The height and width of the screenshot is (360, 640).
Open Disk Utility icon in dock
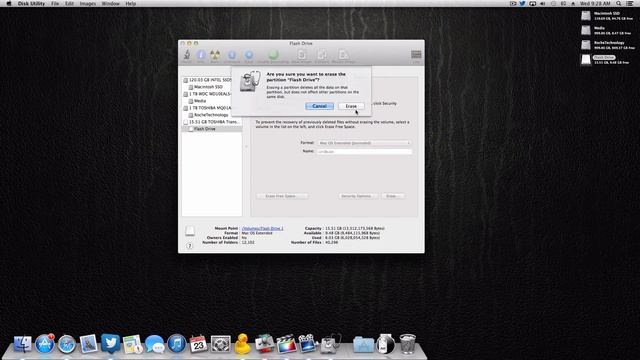331,344
